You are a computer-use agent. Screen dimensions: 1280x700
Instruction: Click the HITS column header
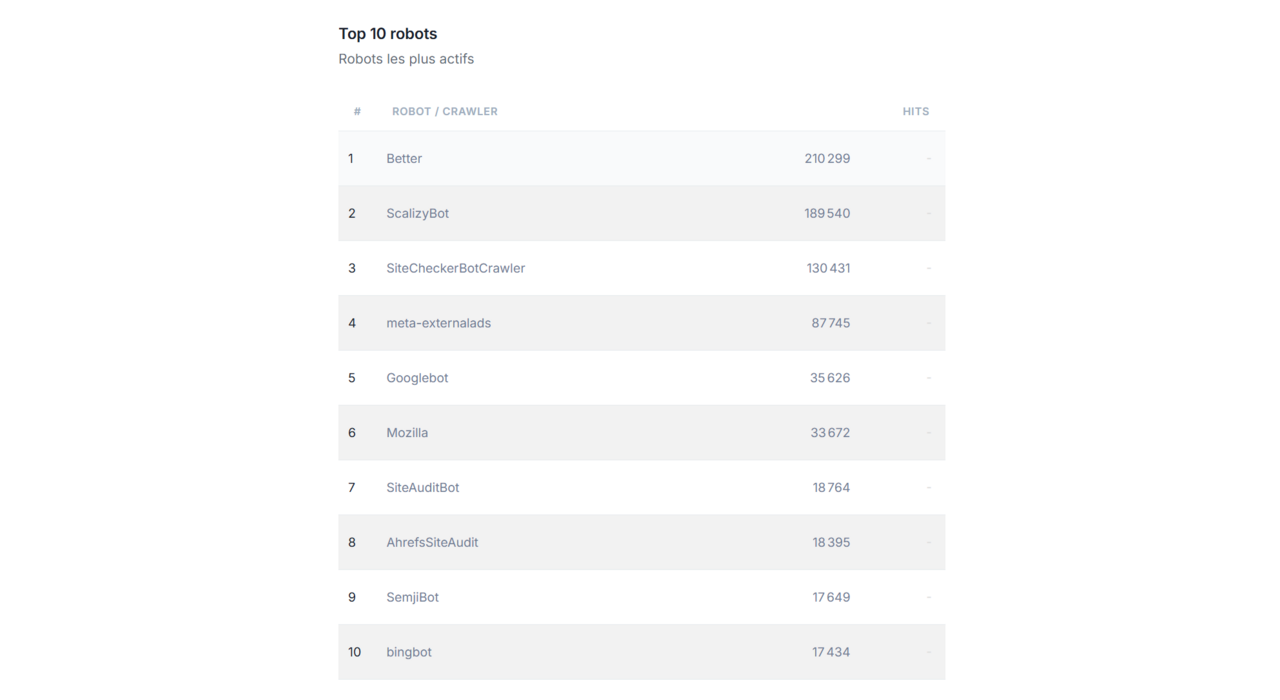(x=915, y=112)
